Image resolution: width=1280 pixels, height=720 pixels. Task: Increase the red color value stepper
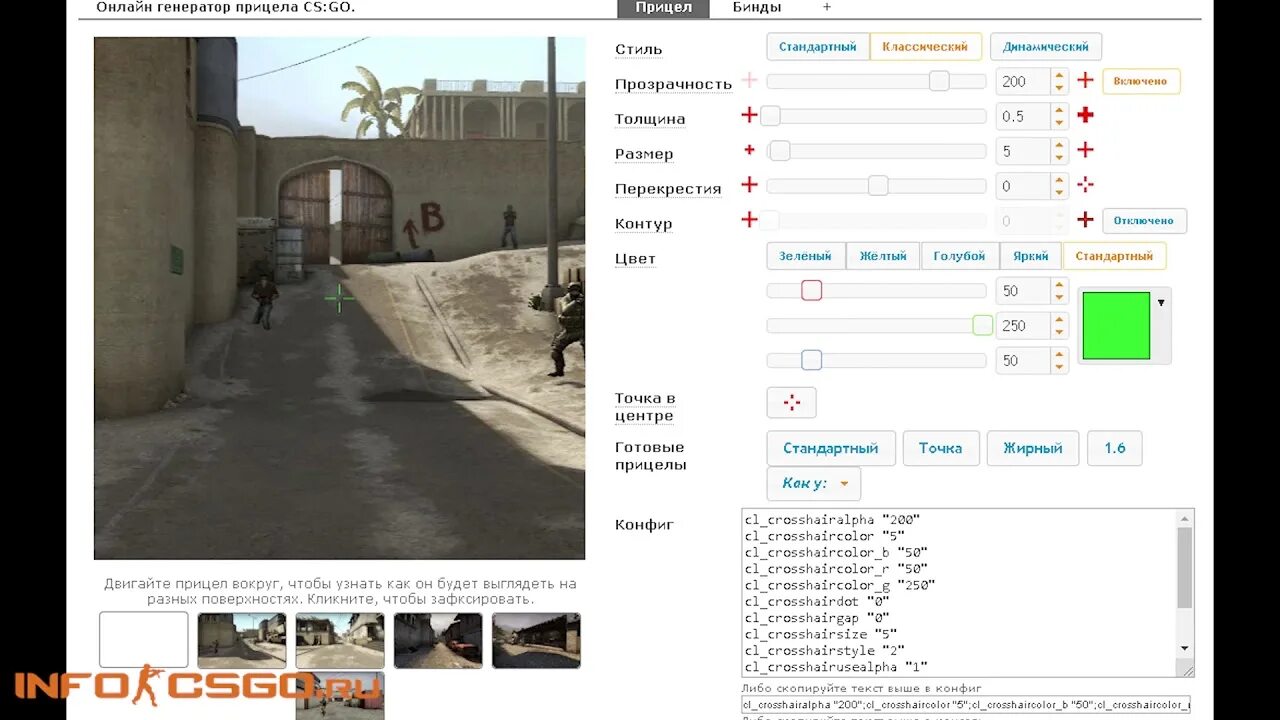(x=1059, y=285)
